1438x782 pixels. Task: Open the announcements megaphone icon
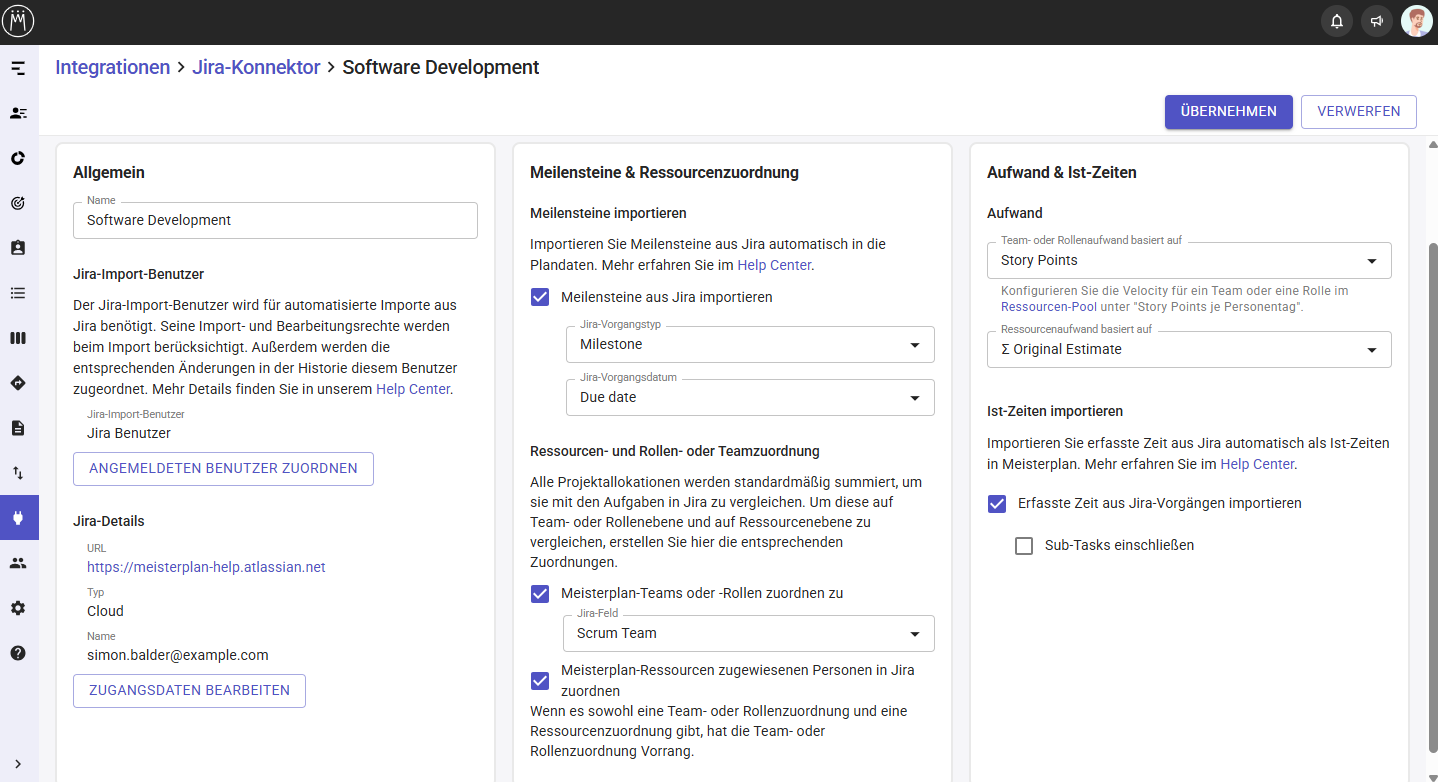click(x=1377, y=21)
